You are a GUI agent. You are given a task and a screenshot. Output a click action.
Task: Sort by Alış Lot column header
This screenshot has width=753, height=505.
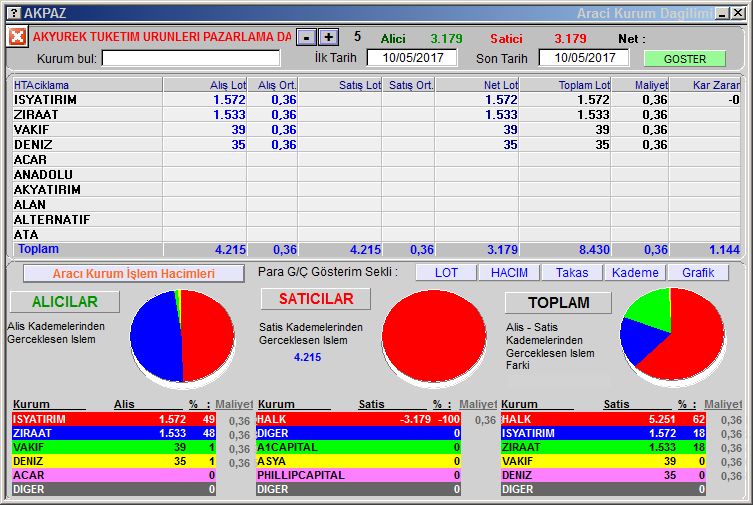click(205, 85)
